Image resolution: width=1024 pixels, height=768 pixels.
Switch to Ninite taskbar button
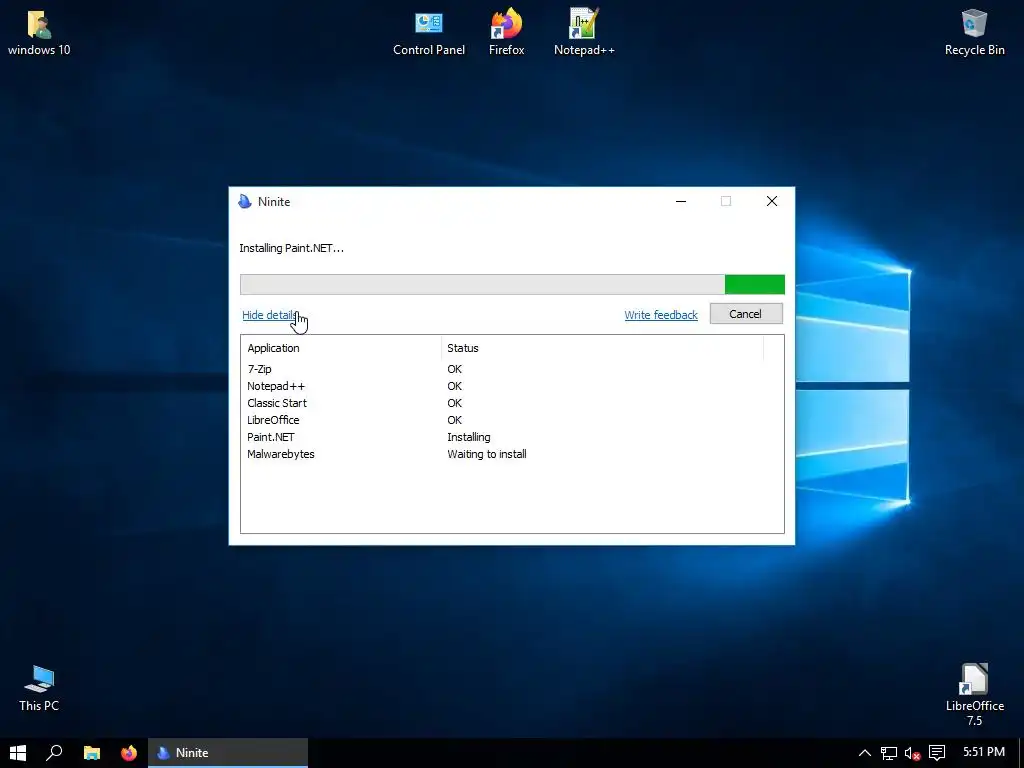(228, 753)
